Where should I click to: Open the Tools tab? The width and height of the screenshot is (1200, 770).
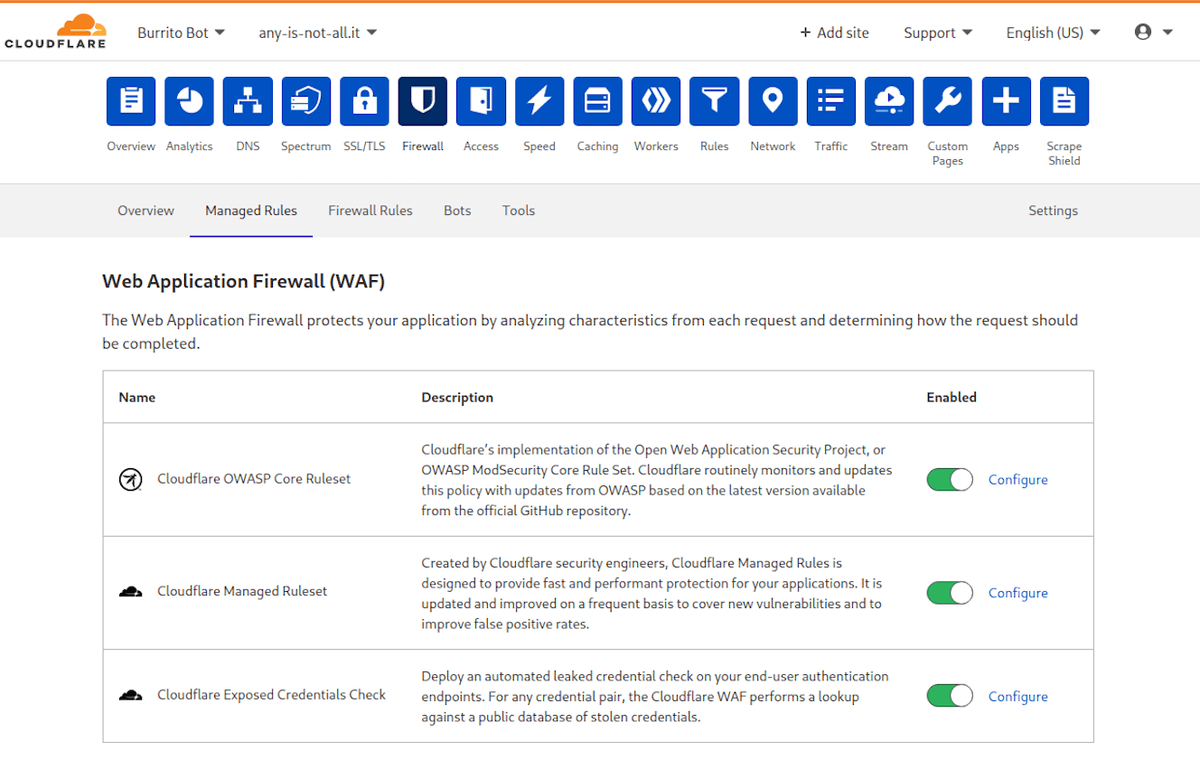coord(518,211)
